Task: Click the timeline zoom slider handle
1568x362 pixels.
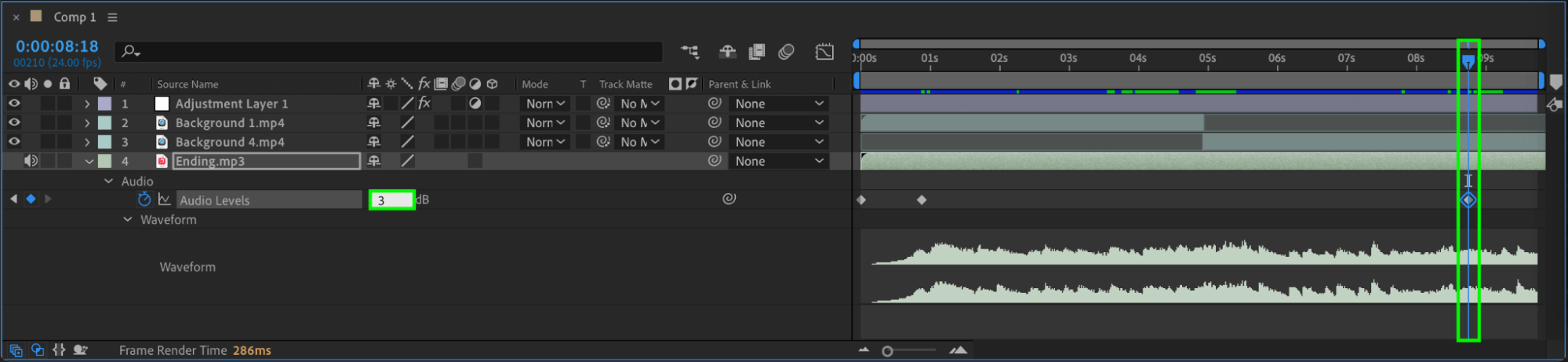Action: coord(887,351)
